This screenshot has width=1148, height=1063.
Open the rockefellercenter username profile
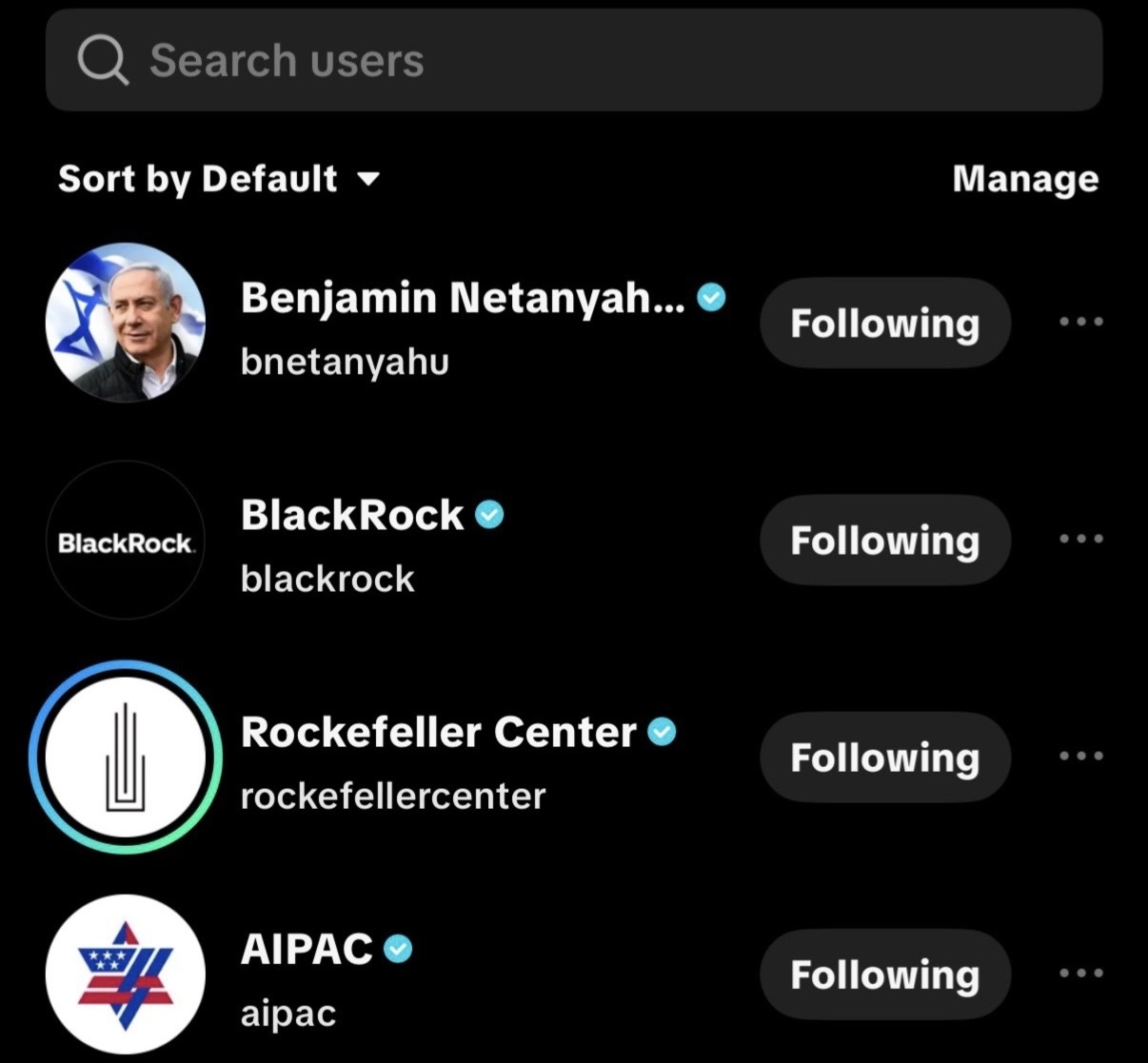[x=392, y=796]
